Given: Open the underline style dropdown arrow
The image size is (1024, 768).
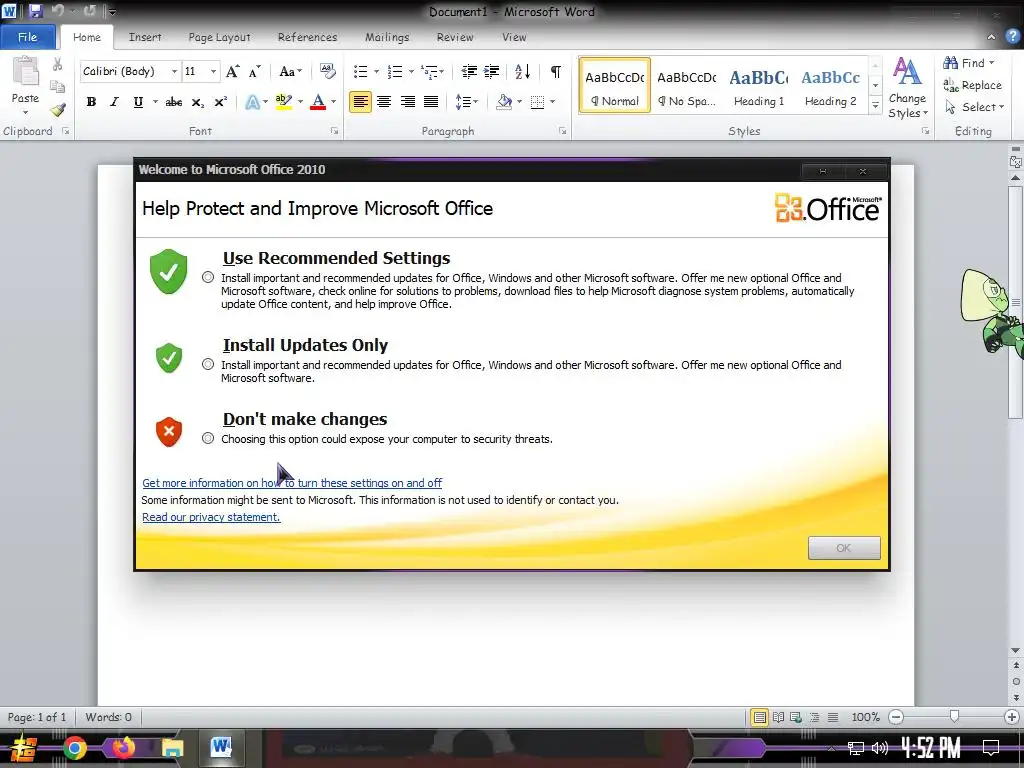Looking at the screenshot, I should coord(155,102).
